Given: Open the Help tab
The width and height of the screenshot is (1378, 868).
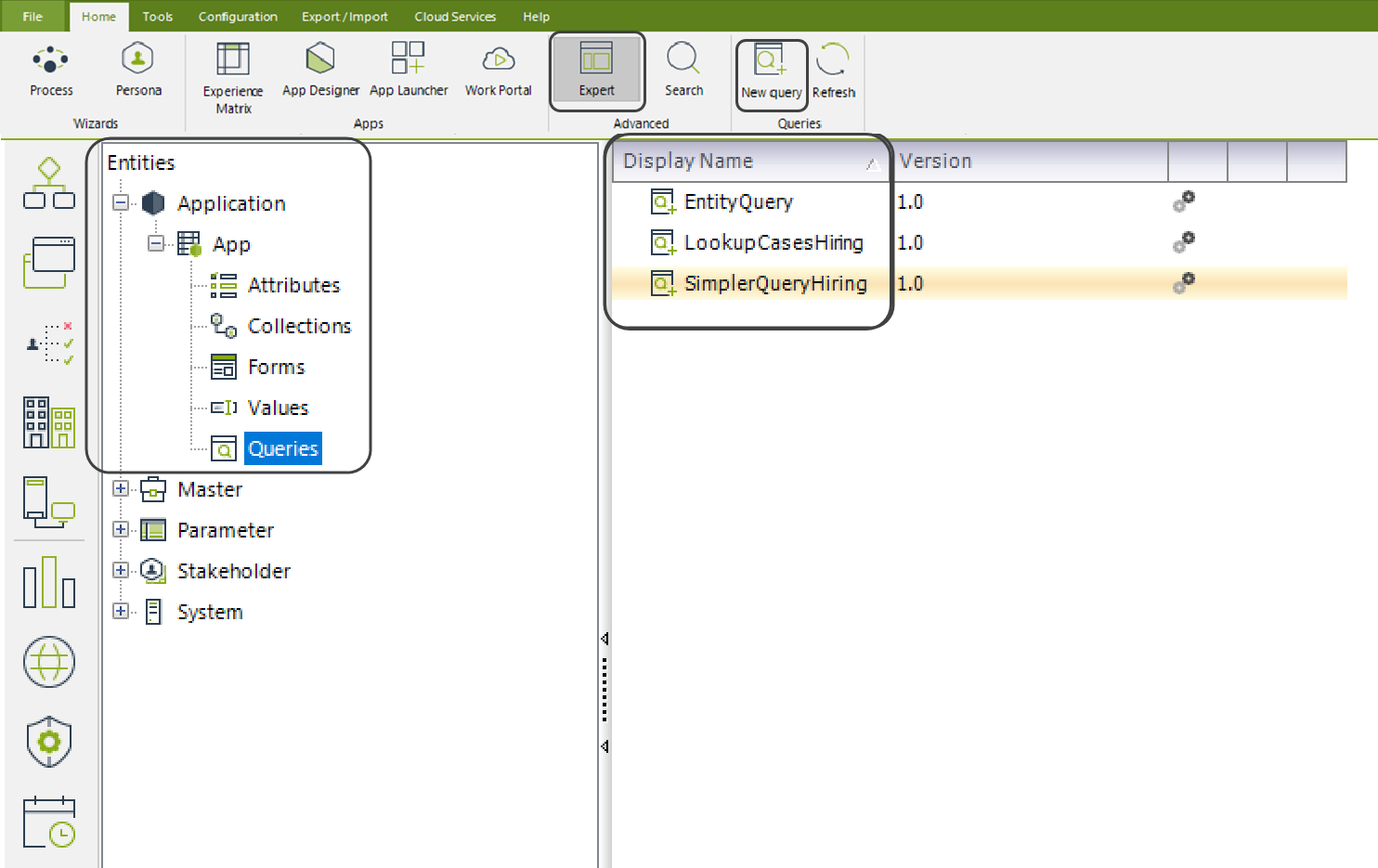Looking at the screenshot, I should (x=536, y=17).
